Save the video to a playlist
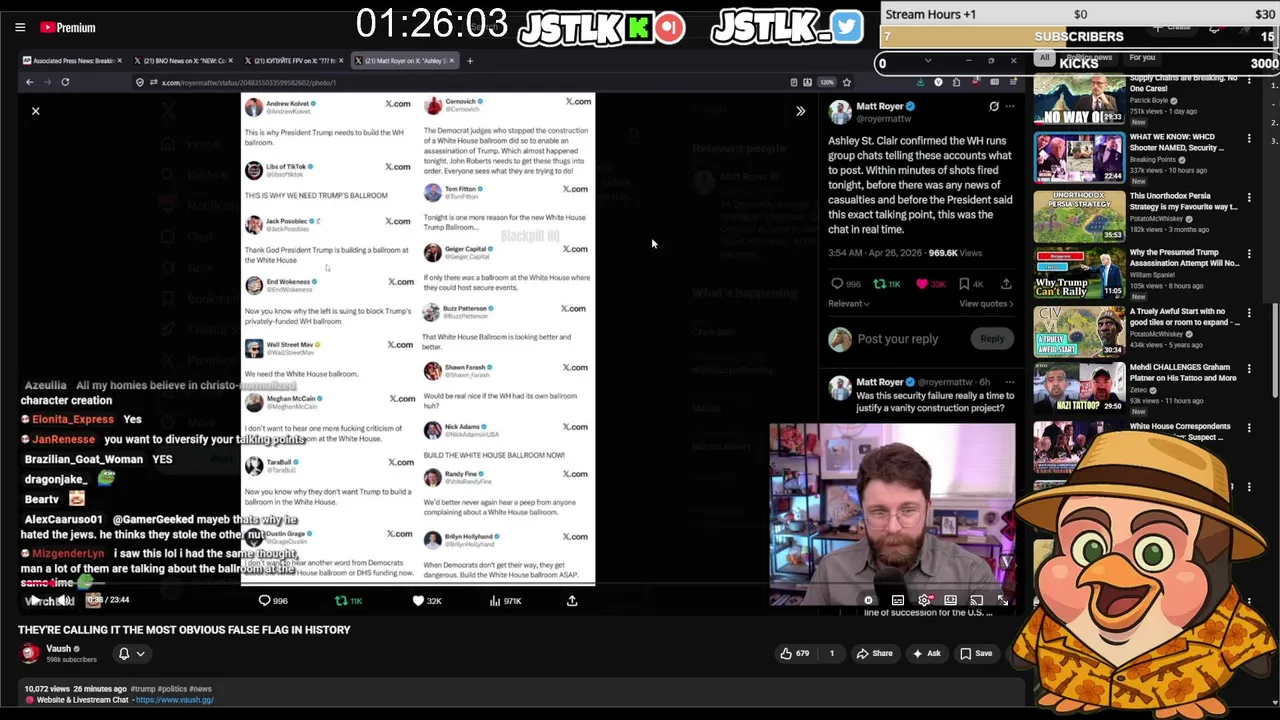Image resolution: width=1280 pixels, height=720 pixels. click(x=976, y=654)
